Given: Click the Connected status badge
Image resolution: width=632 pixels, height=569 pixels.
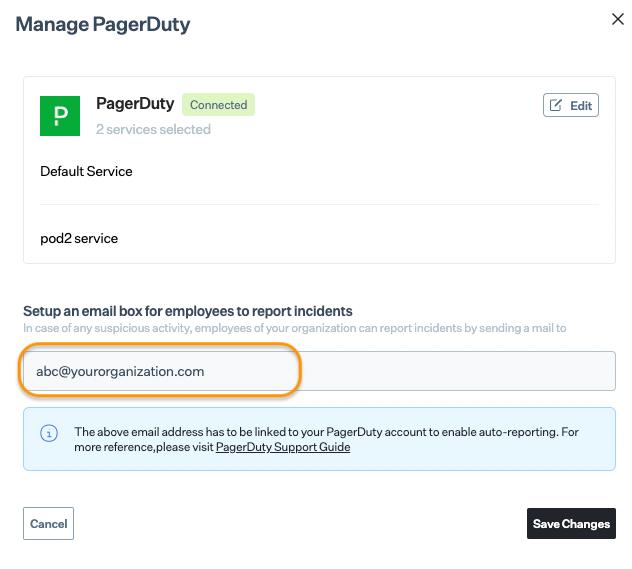Looking at the screenshot, I should click(x=218, y=105).
